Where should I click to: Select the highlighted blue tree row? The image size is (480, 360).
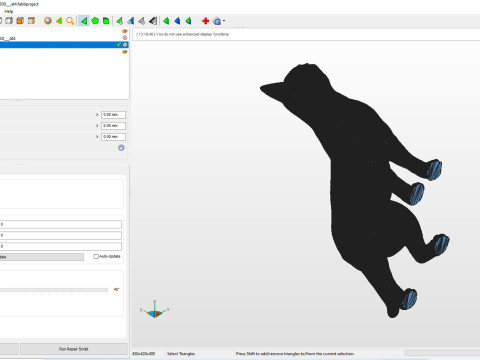click(x=64, y=45)
